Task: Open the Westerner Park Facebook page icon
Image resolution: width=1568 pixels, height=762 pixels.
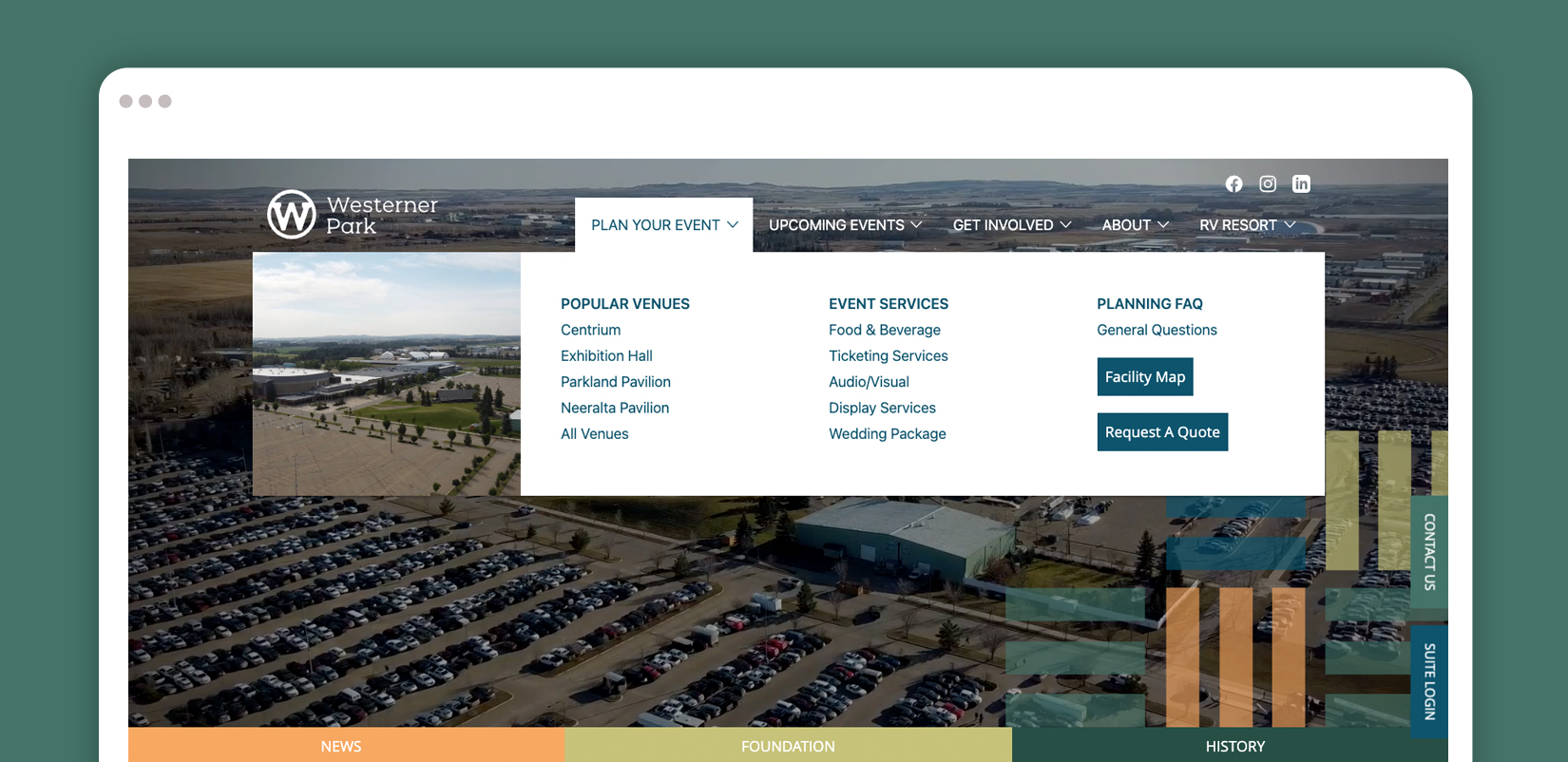Action: coord(1233,184)
